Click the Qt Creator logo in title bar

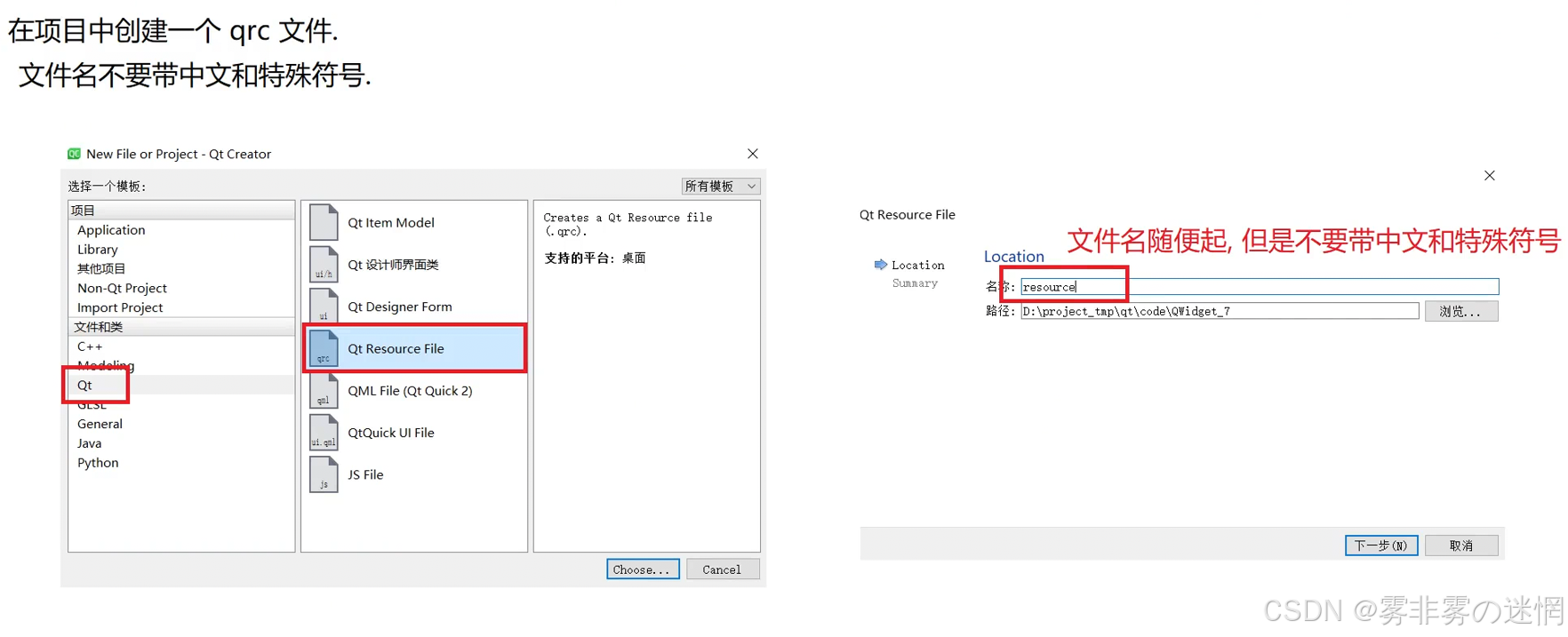coord(74,154)
